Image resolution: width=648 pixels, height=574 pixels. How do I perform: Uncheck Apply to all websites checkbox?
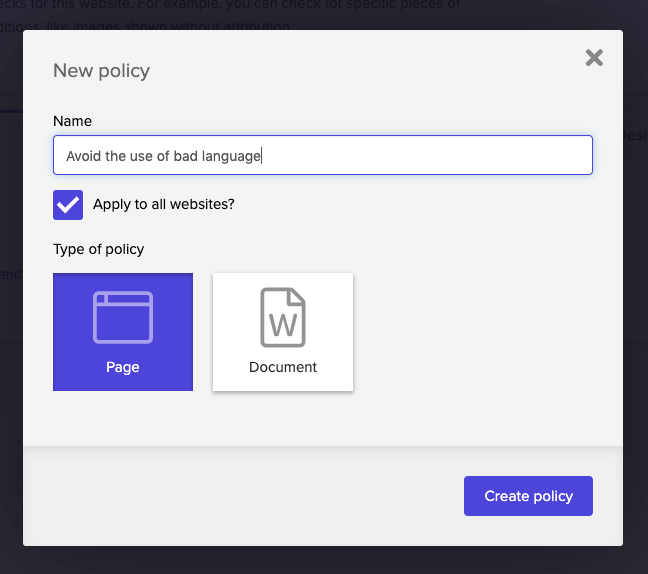click(68, 205)
